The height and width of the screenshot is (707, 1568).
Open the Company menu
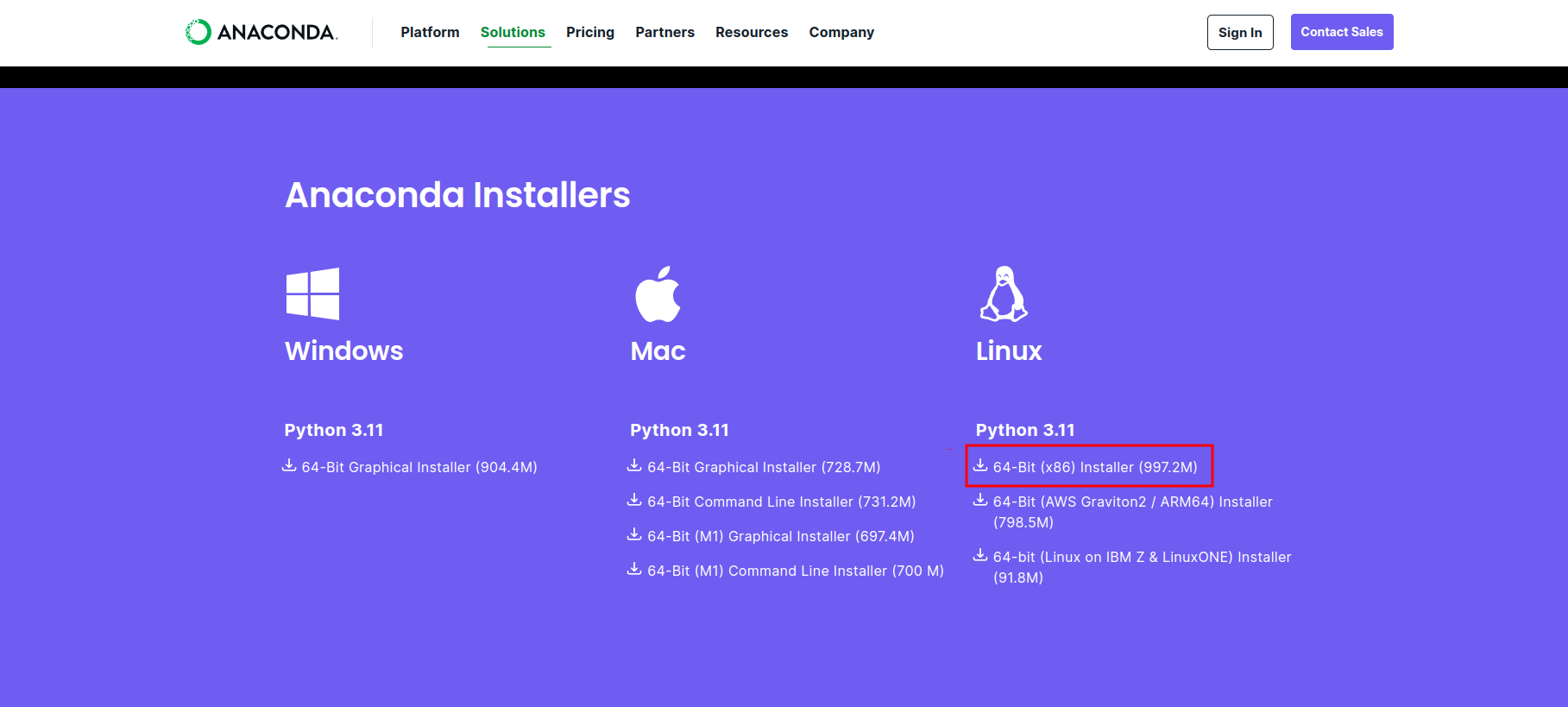click(x=841, y=32)
